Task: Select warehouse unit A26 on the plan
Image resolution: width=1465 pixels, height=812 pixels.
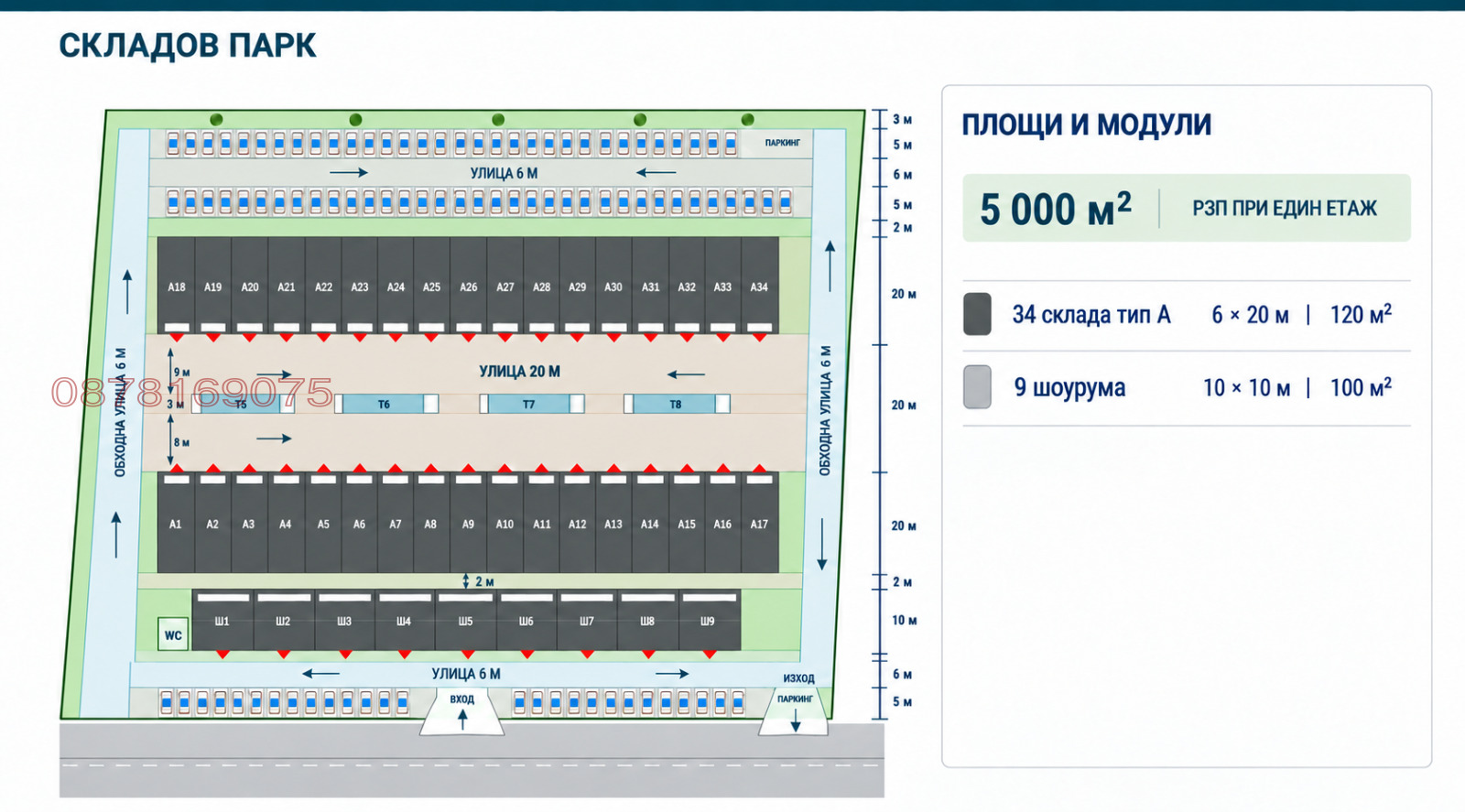Action: point(469,286)
